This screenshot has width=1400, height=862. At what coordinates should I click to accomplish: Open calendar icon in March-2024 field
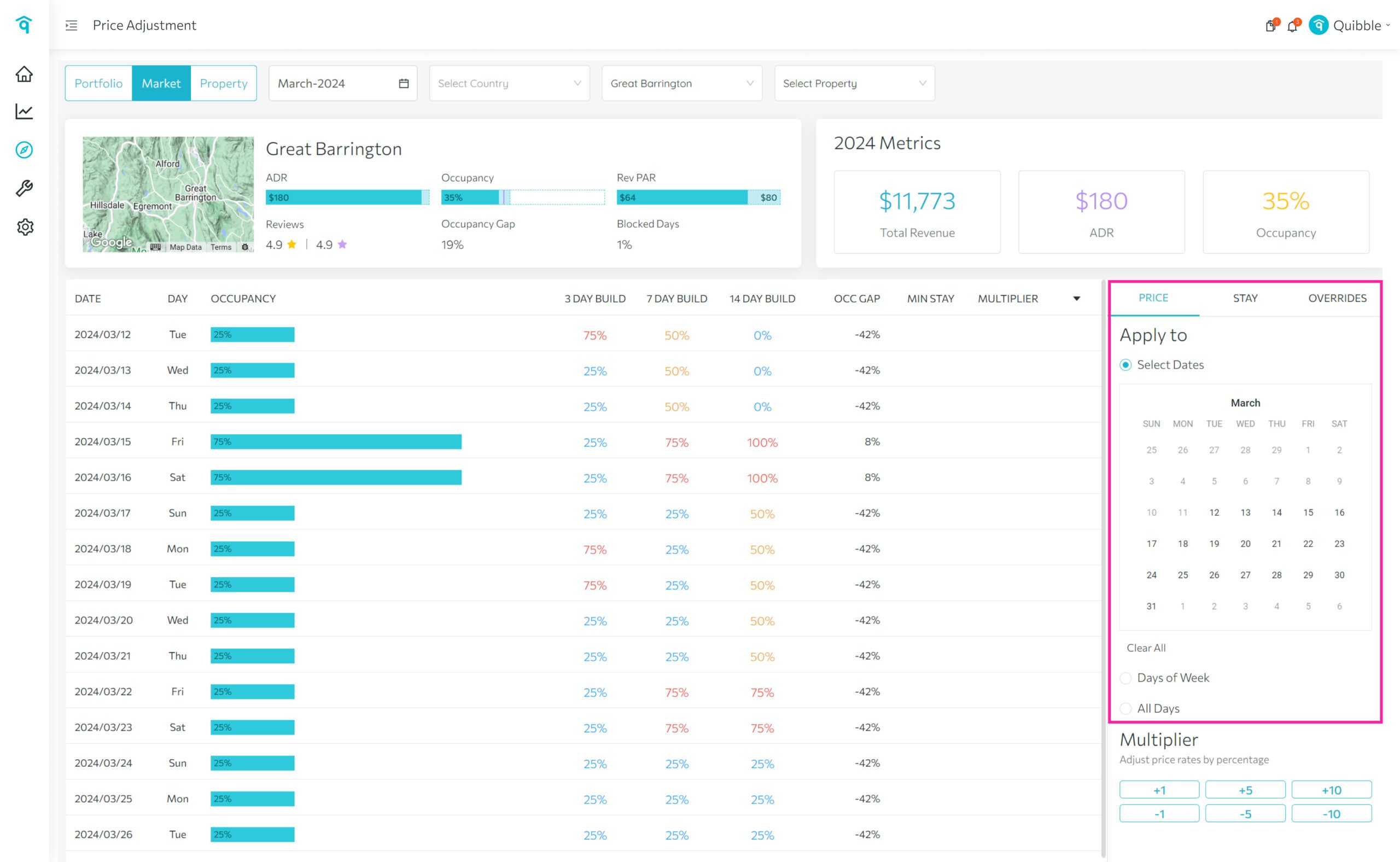coord(404,83)
